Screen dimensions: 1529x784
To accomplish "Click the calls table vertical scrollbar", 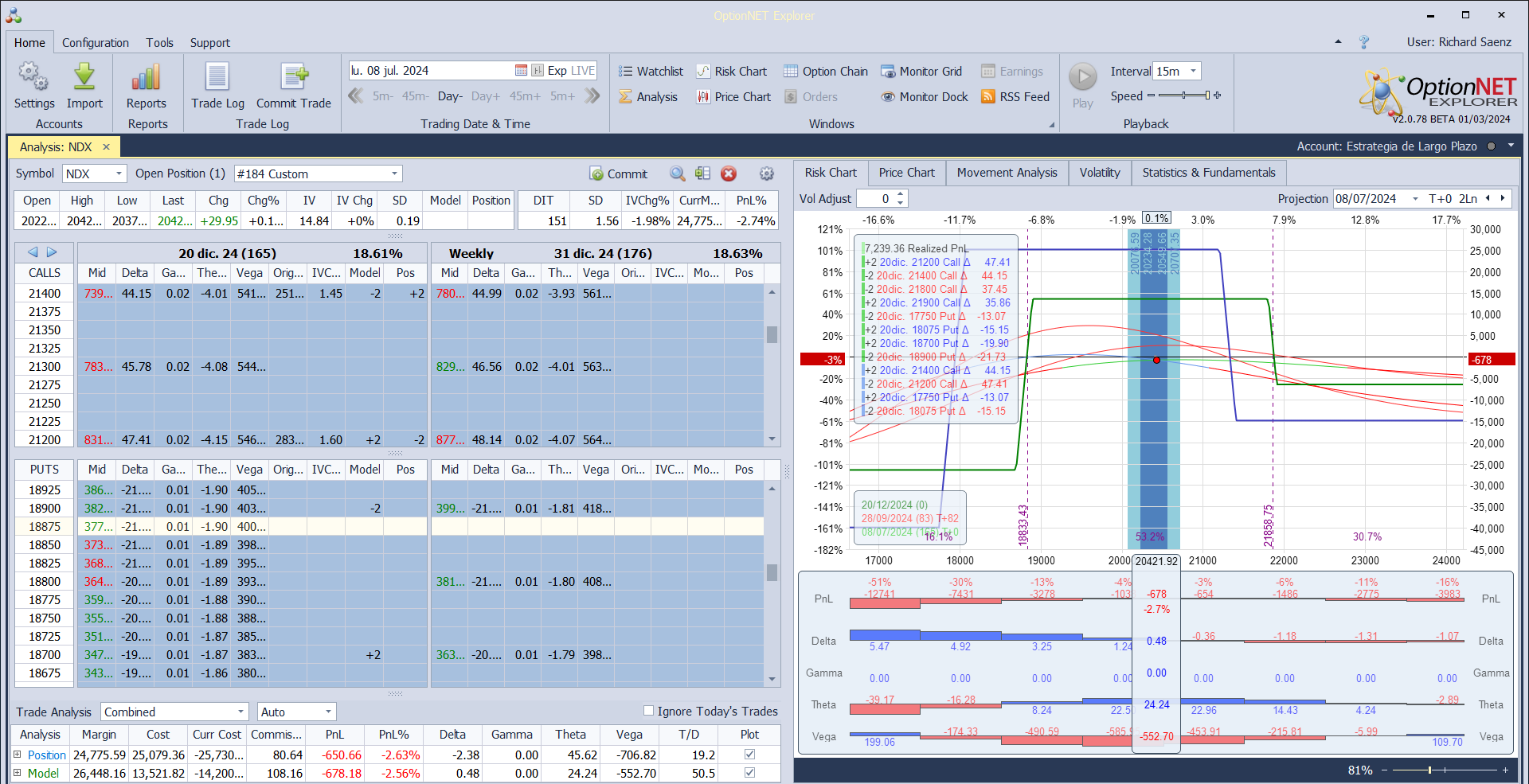I will [772, 365].
